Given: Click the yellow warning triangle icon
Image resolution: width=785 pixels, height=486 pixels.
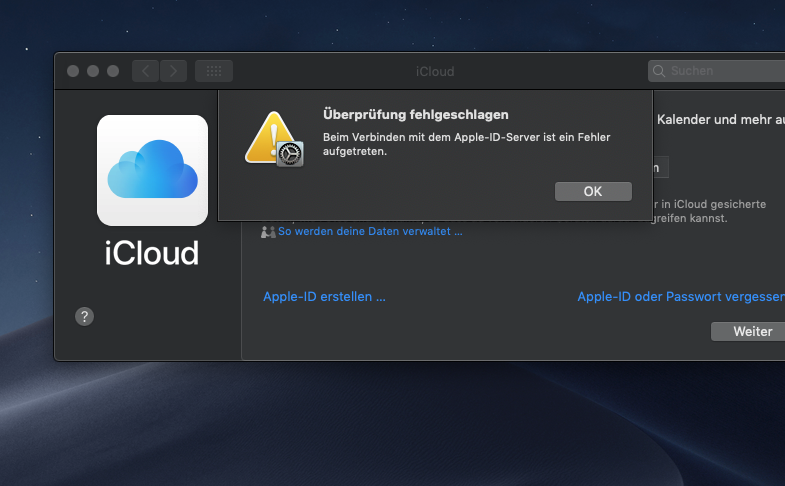Looking at the screenshot, I should [x=271, y=137].
